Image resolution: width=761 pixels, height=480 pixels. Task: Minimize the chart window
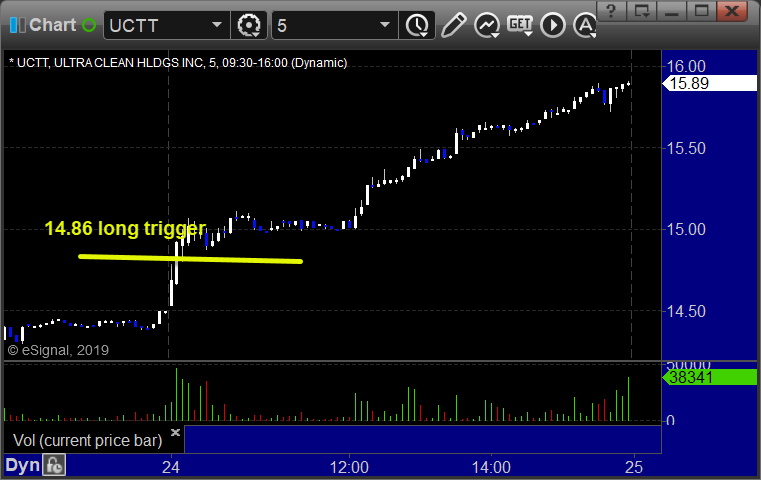(x=671, y=11)
